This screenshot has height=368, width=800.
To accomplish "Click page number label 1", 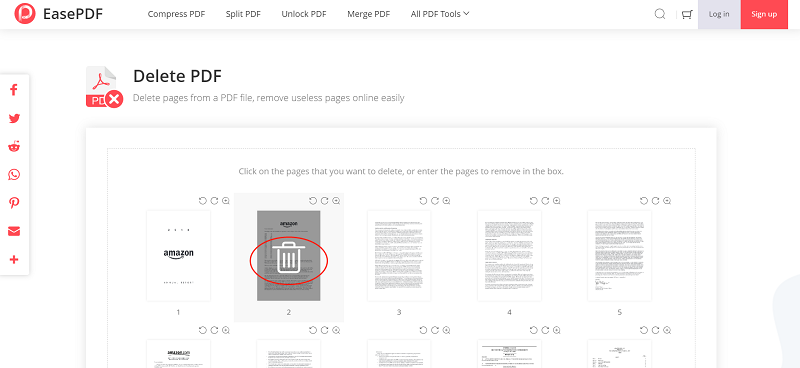I will [178, 312].
